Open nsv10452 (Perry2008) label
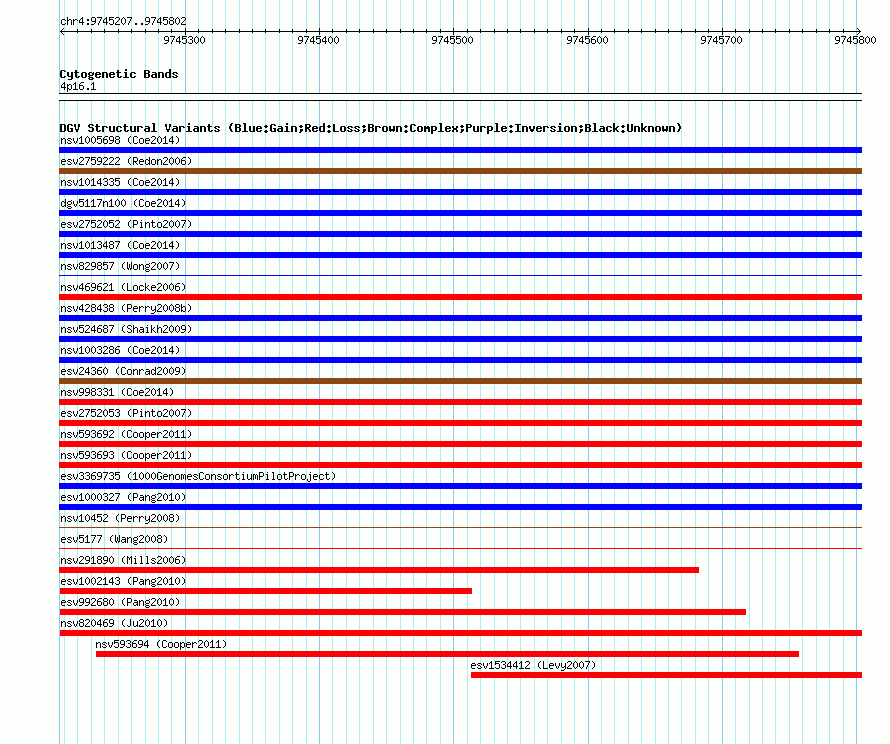The width and height of the screenshot is (890, 744). (120, 518)
